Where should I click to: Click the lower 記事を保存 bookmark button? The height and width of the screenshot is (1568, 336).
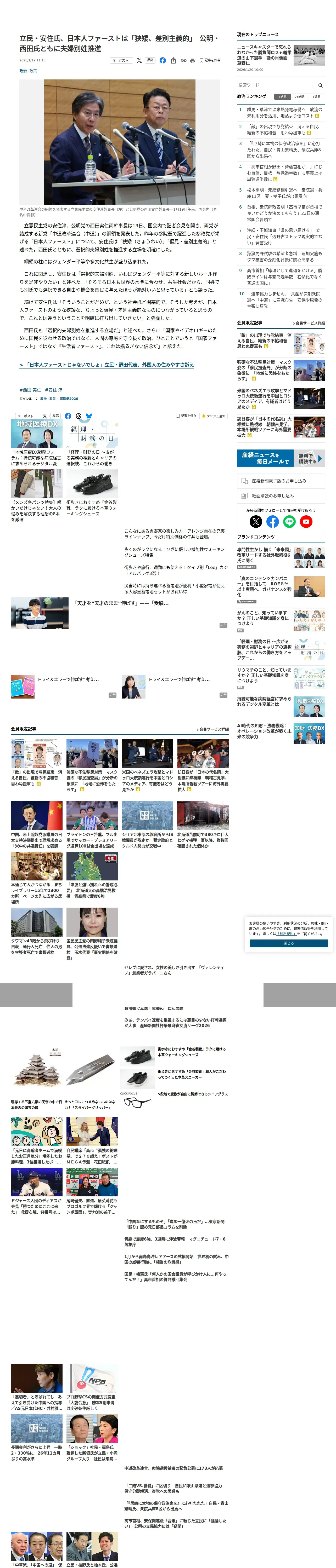click(x=186, y=416)
